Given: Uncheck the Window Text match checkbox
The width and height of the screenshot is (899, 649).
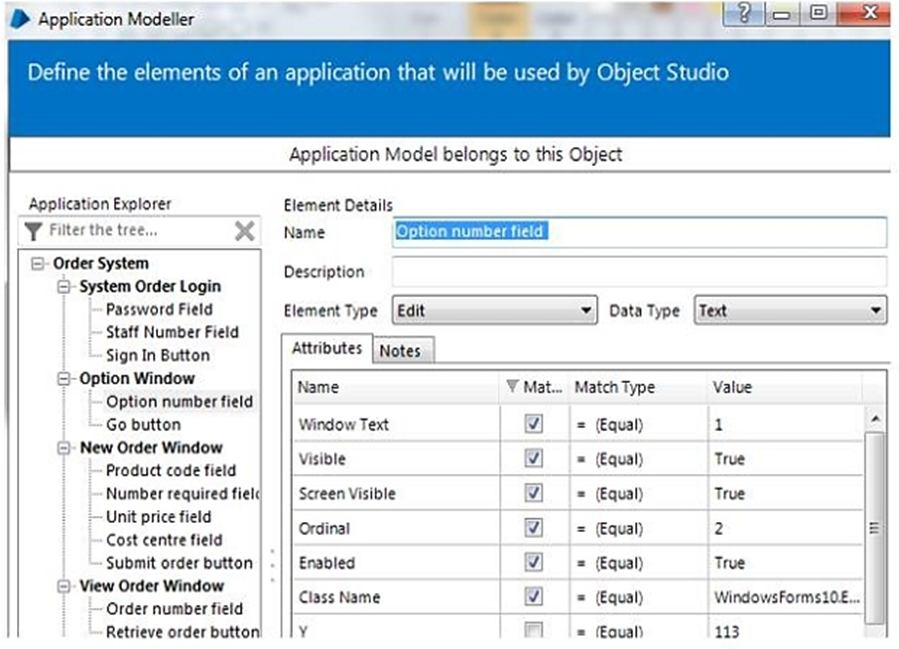Looking at the screenshot, I should (534, 424).
